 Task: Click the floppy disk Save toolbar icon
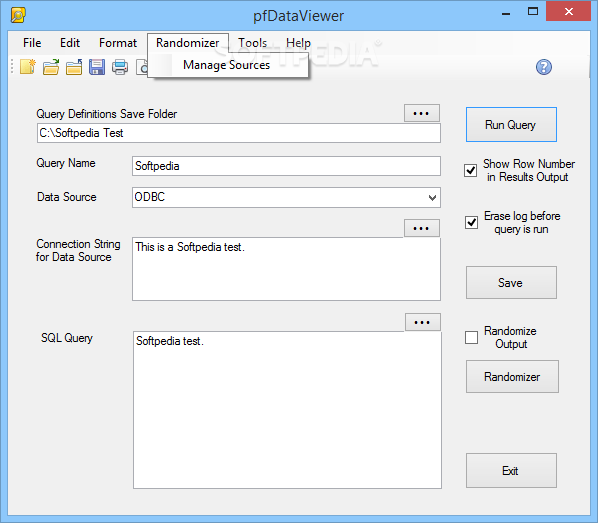point(97,67)
